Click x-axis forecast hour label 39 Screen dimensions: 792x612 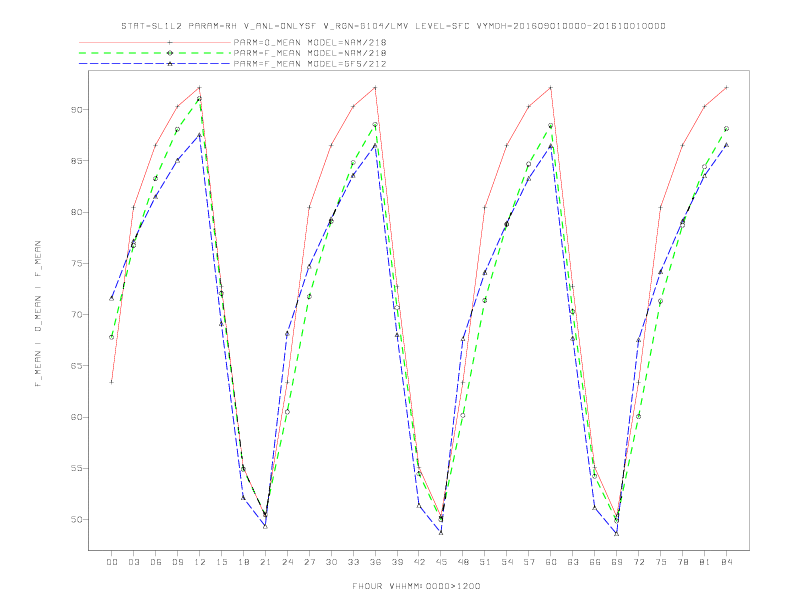point(397,562)
